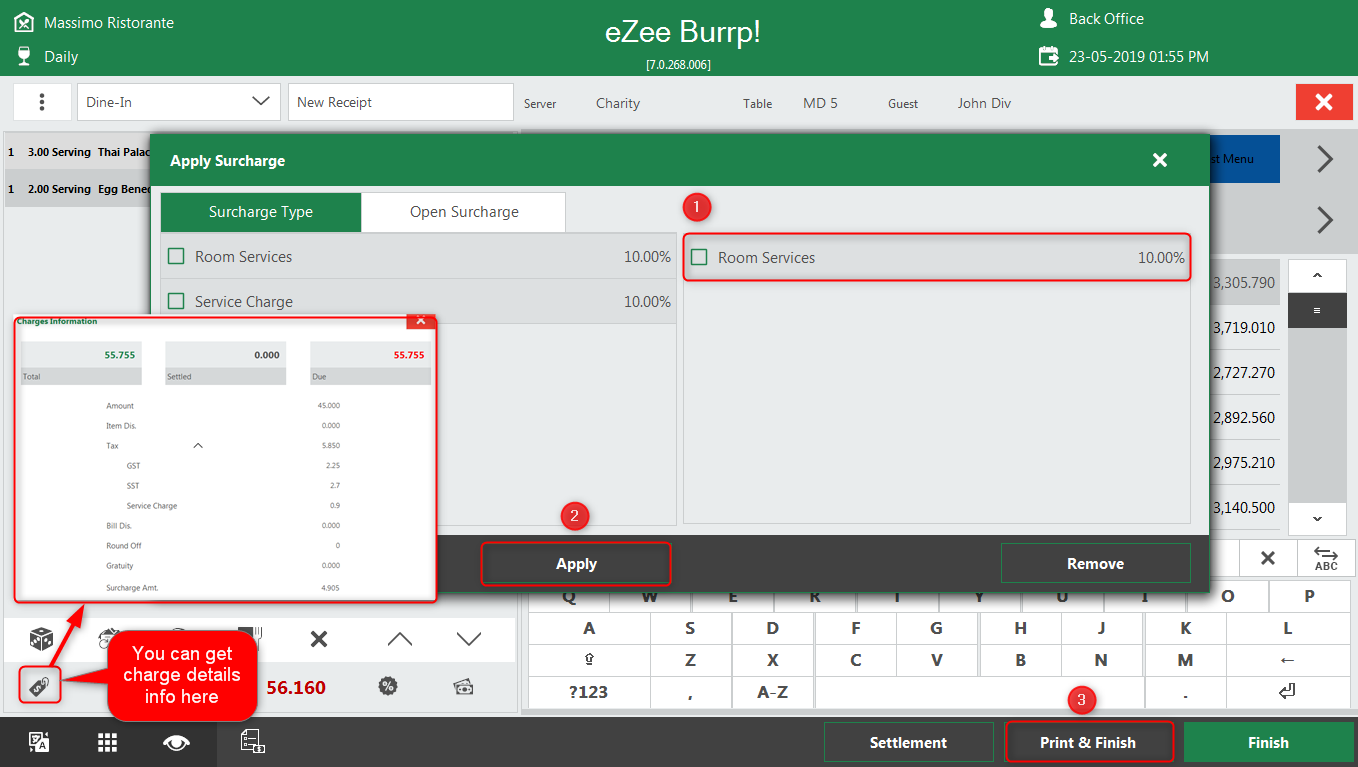Screen dimensions: 1358x767
Task: Click the wine glass Daily icon
Action: pyautogui.click(x=24, y=56)
